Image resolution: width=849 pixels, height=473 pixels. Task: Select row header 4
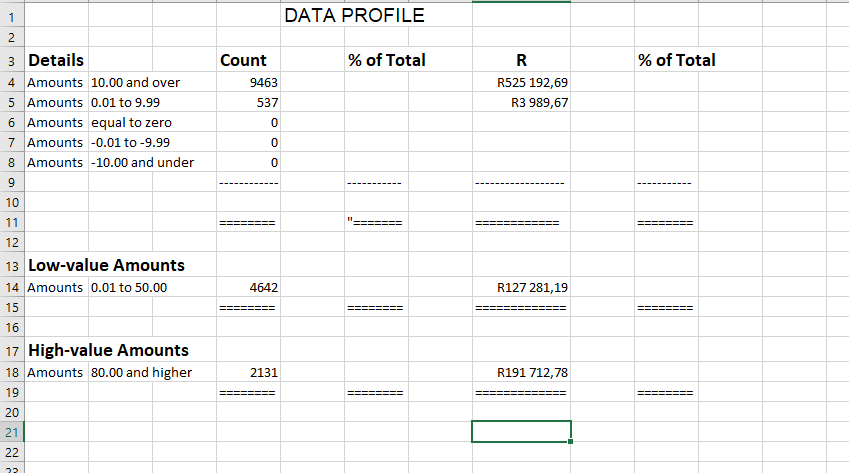coord(11,83)
